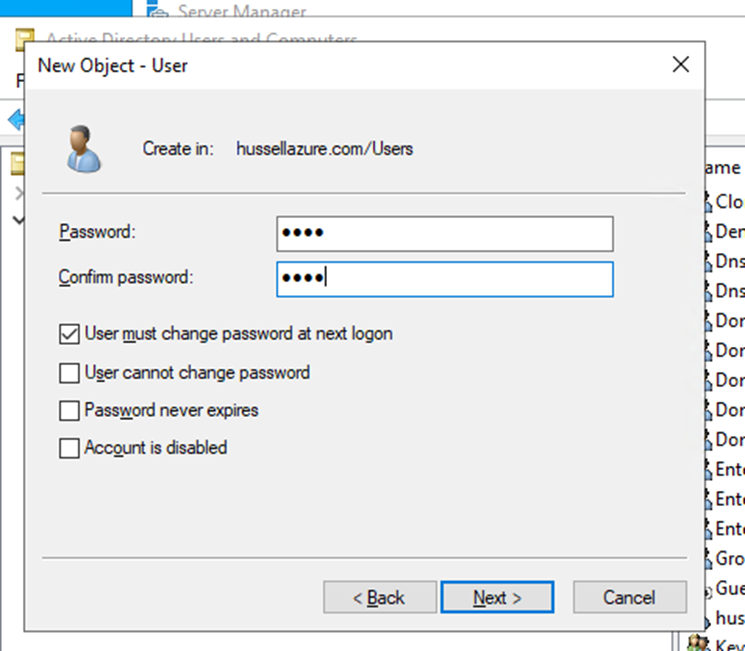Select the 'Clo' row in the users list
This screenshot has width=745, height=651.
point(725,201)
